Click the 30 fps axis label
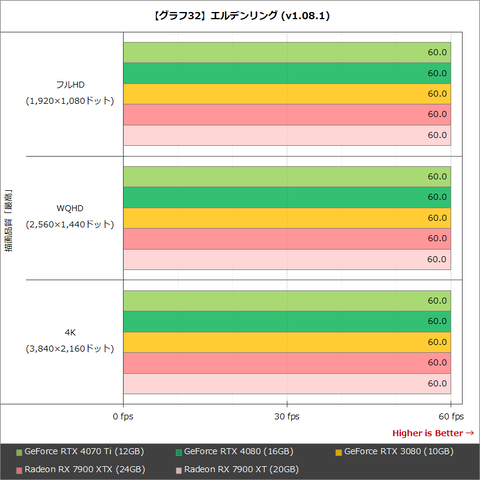480x480 pixels. click(287, 416)
